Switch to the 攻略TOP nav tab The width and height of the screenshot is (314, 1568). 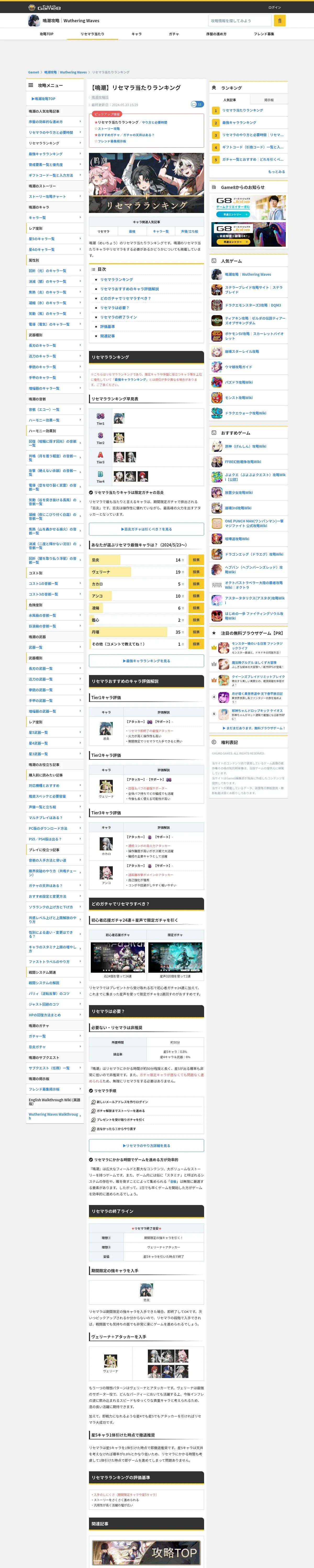coord(46,34)
